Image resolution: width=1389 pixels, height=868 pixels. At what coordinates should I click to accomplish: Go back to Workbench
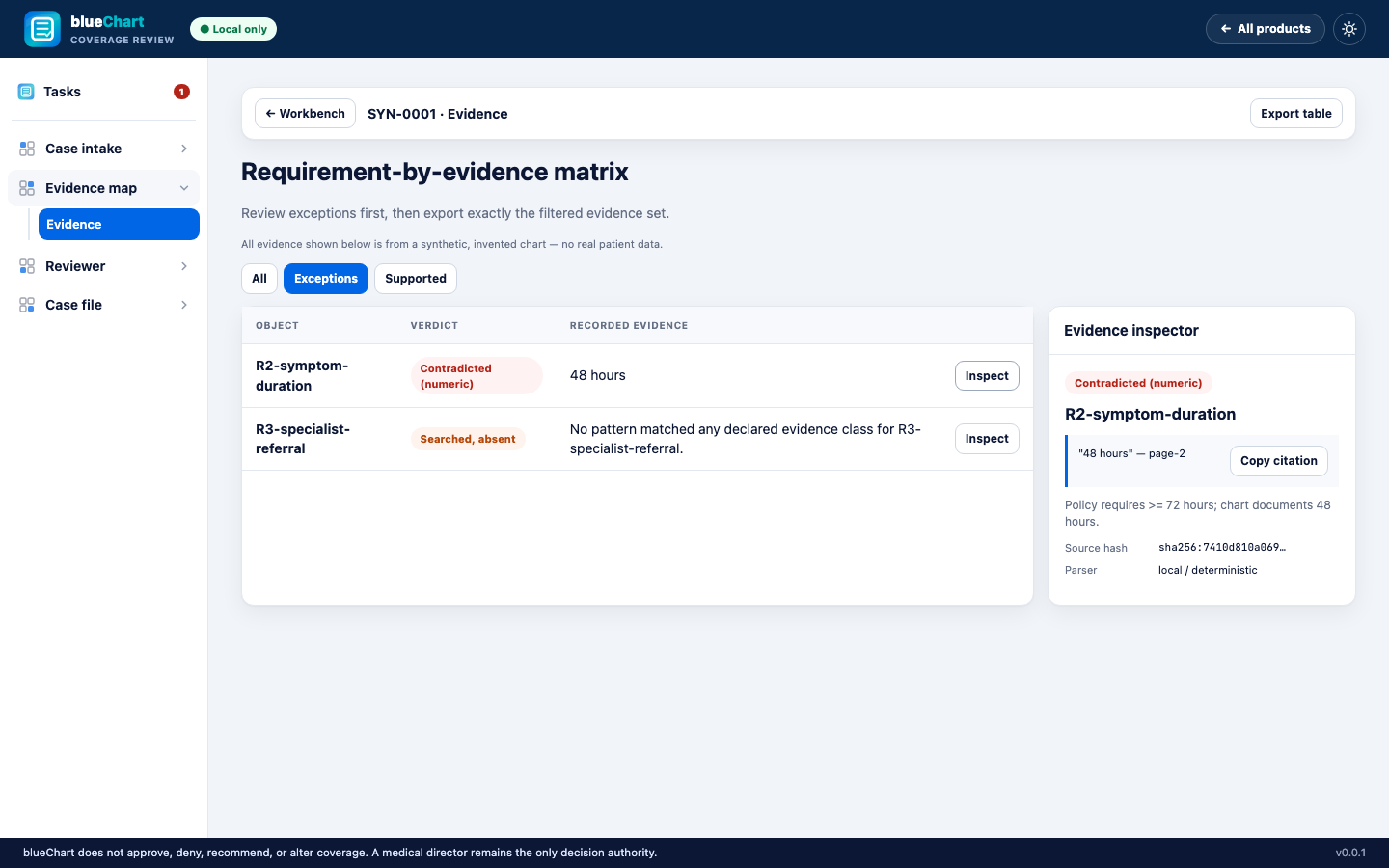point(305,114)
